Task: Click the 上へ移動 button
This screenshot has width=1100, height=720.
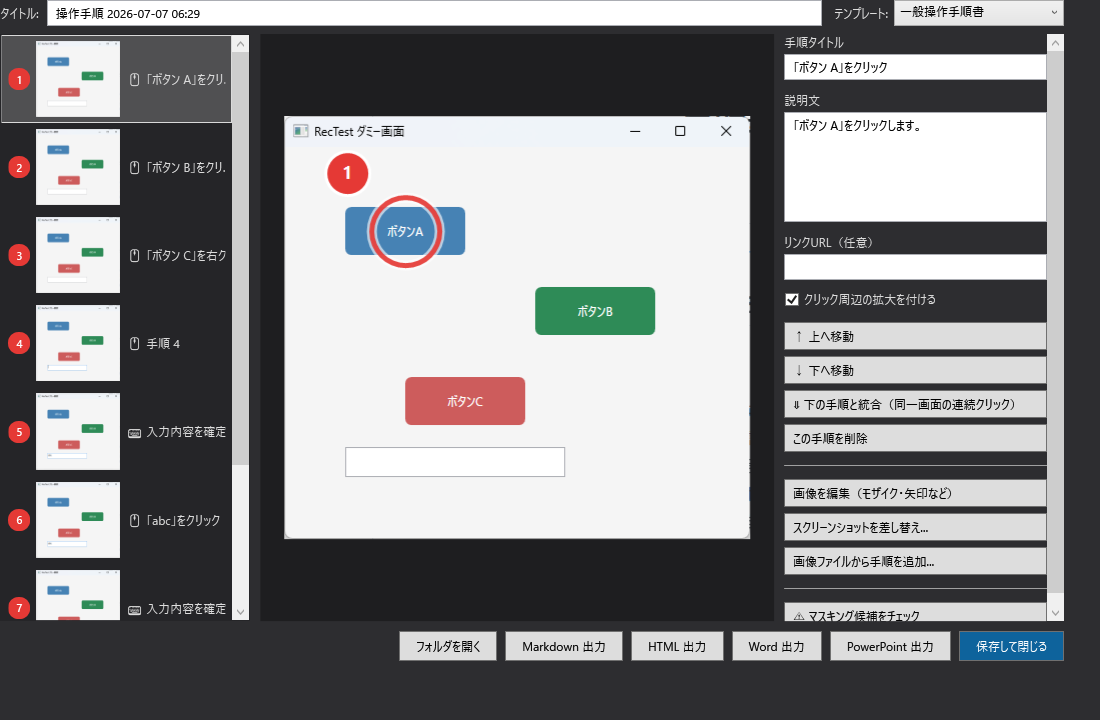Action: point(915,336)
